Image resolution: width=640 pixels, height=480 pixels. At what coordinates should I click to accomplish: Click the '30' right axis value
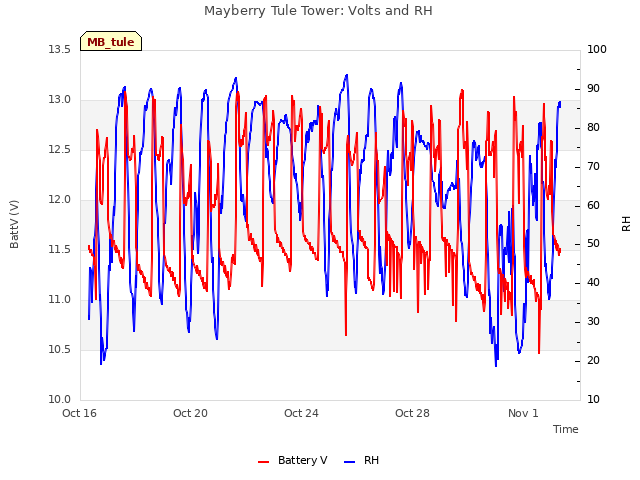(x=593, y=322)
